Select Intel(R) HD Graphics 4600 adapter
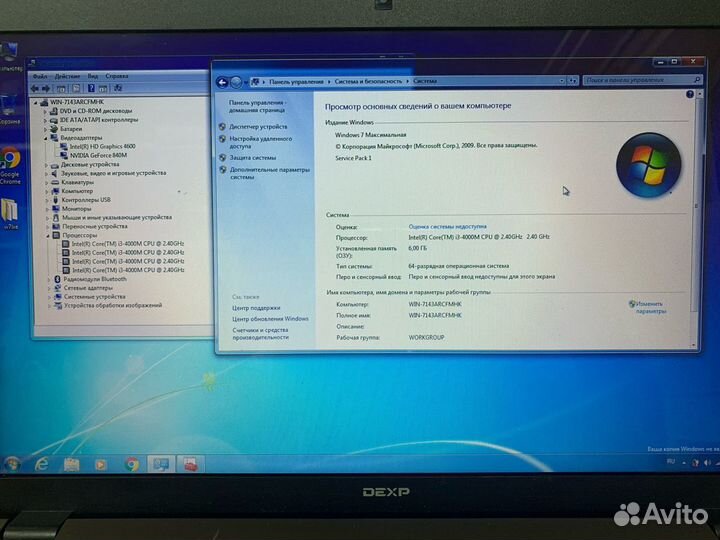Viewport: 720px width, 540px height. click(x=102, y=146)
